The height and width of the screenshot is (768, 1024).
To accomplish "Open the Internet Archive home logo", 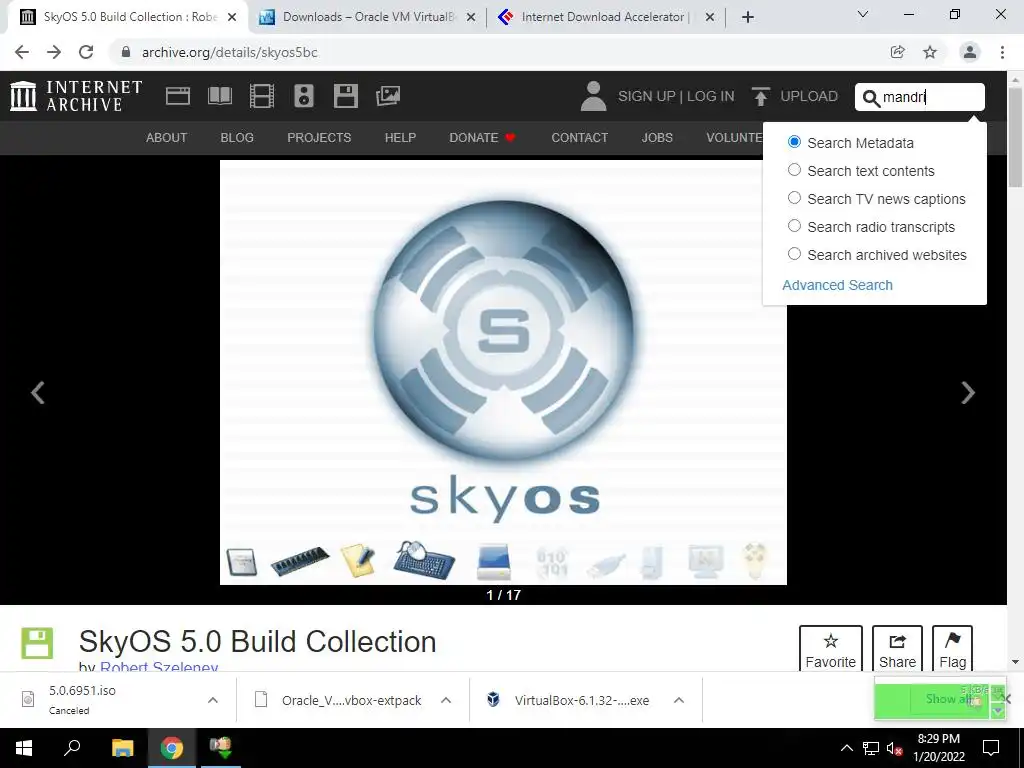I will 76,96.
